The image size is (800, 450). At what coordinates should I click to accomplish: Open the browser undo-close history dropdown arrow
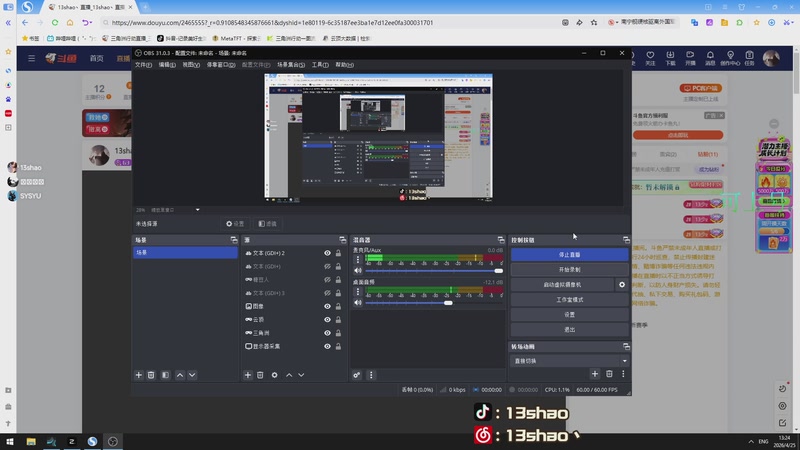pyautogui.click(x=91, y=22)
